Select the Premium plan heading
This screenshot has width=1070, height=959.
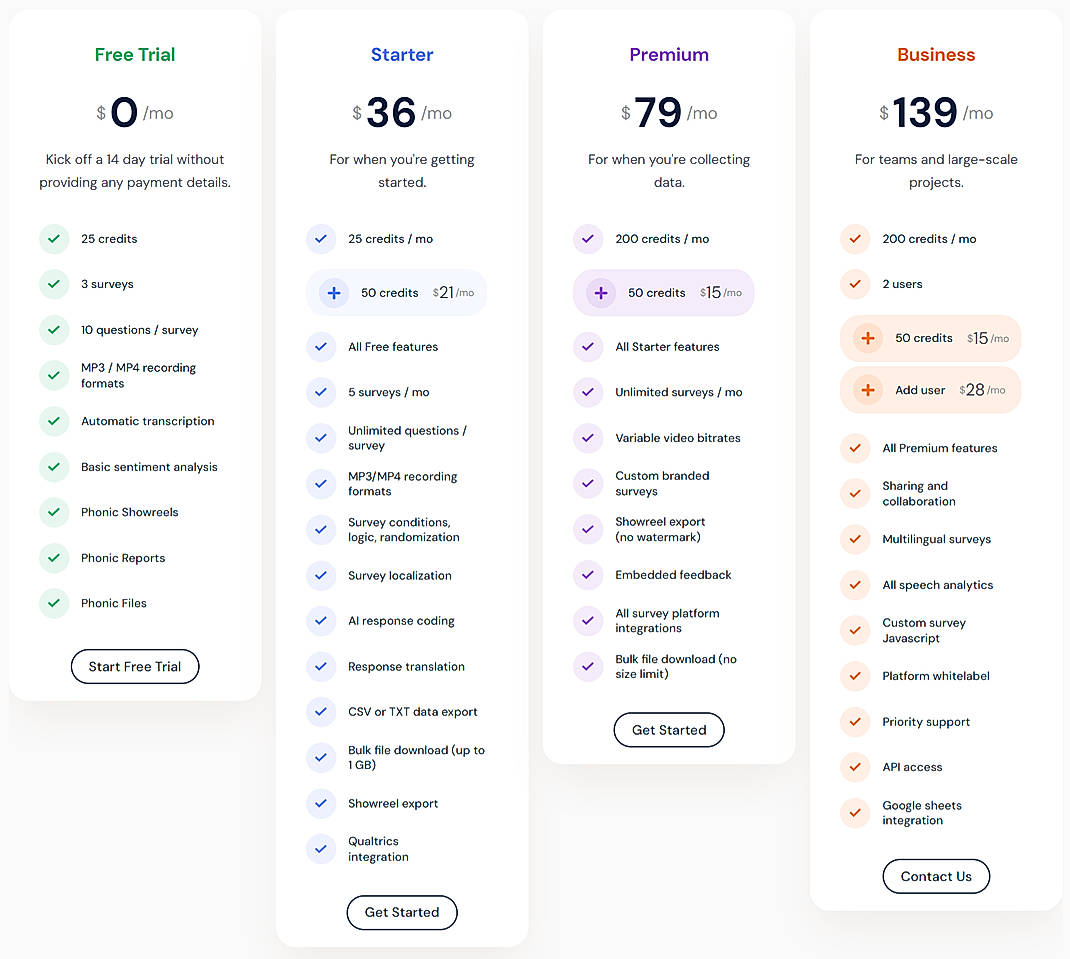click(x=668, y=55)
